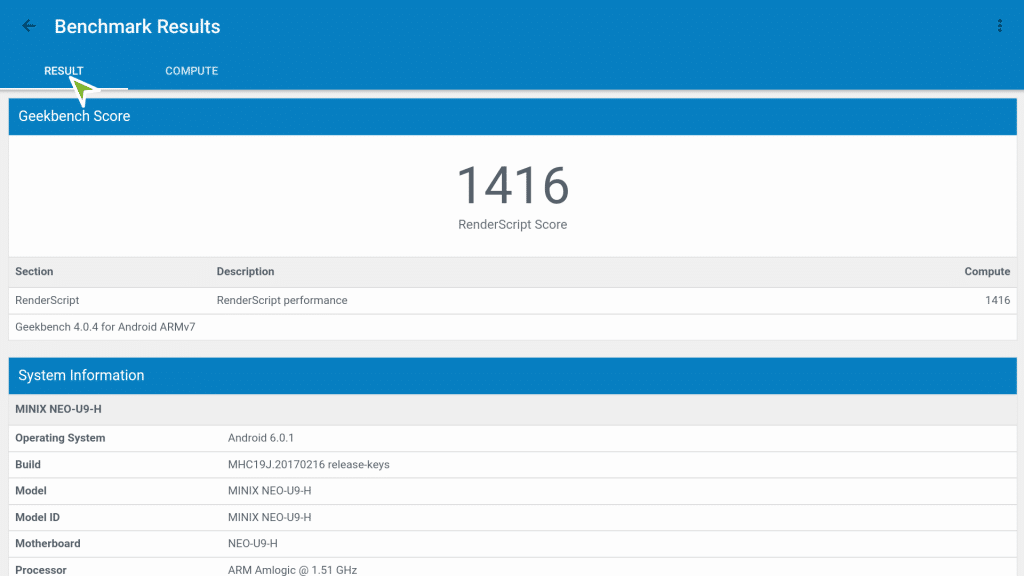Click the Geekbench Score section header
The height and width of the screenshot is (576, 1024).
[74, 116]
